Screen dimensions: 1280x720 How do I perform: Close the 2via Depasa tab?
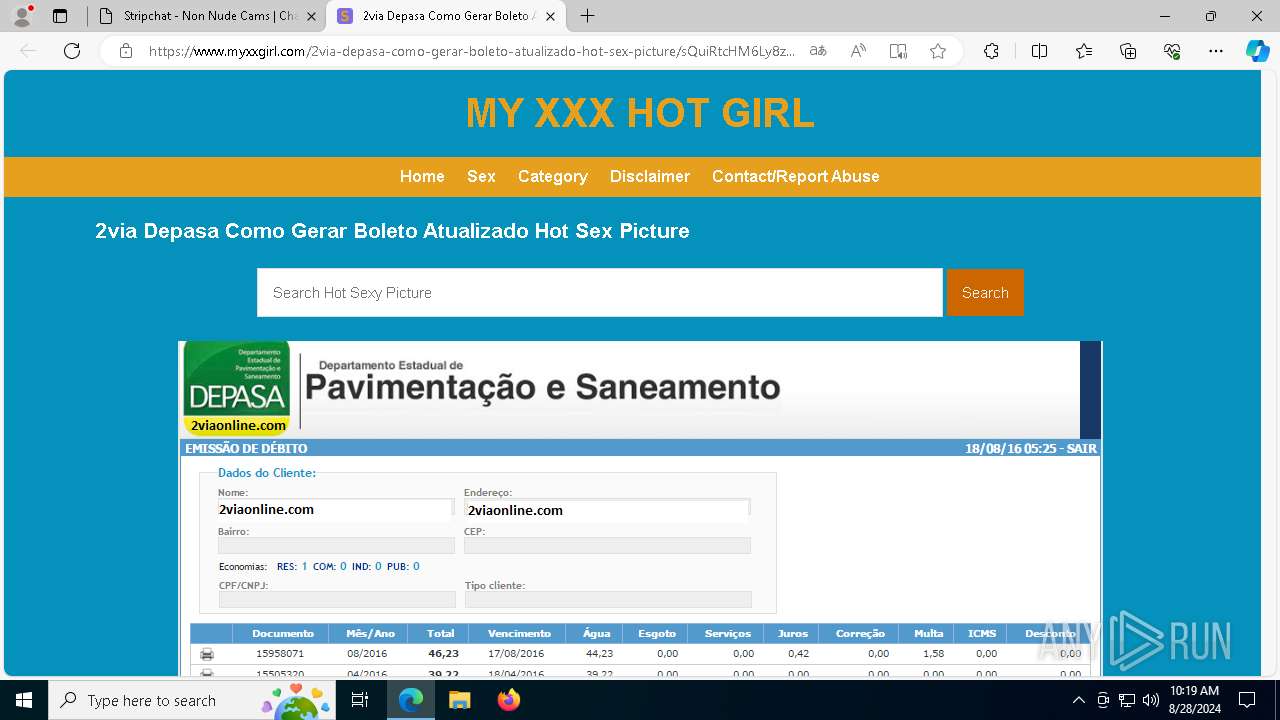[550, 16]
